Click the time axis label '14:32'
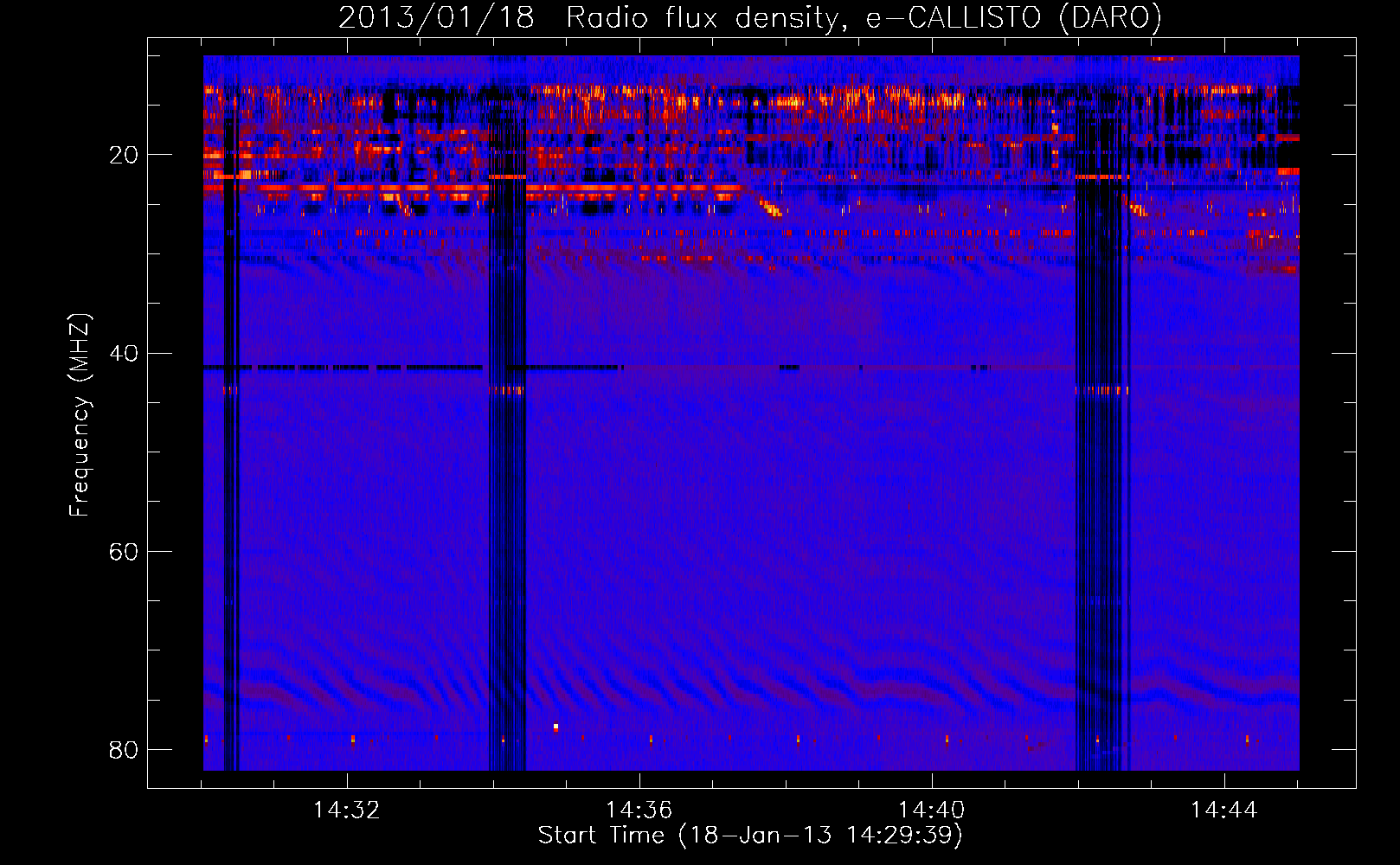The image size is (1400, 865). [347, 810]
